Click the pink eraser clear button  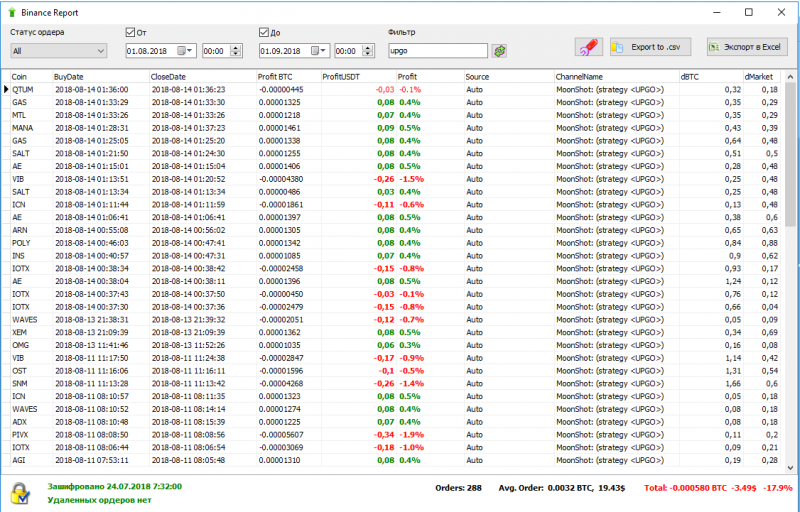click(x=589, y=47)
